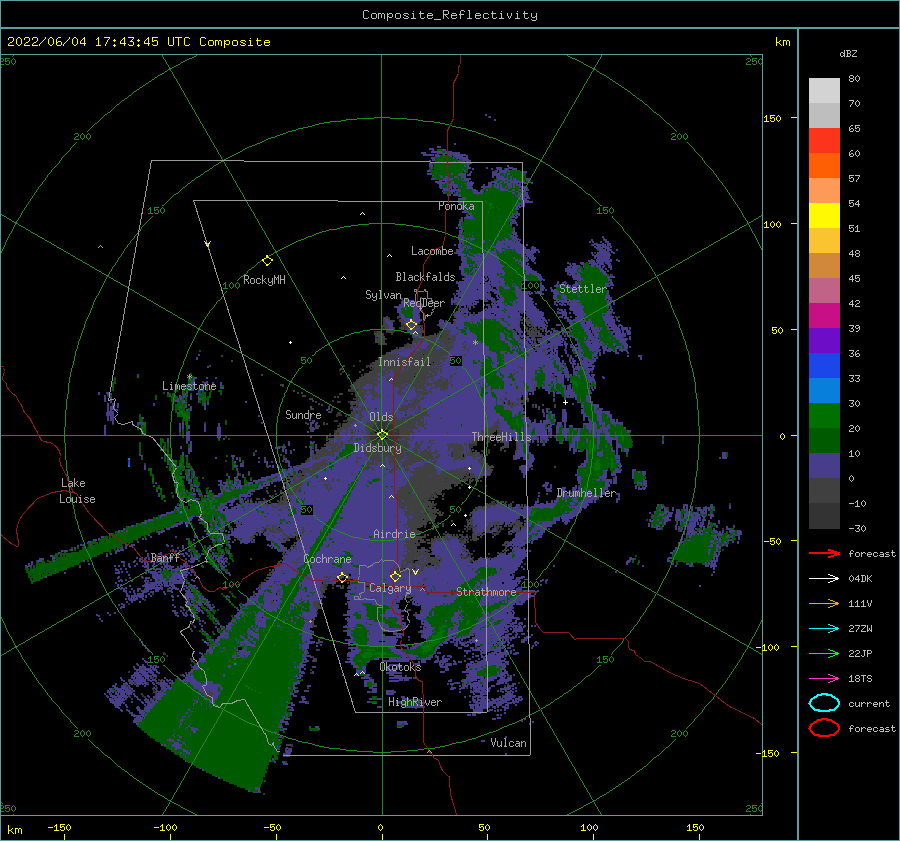Click the magenta 18TS arrow icon
The height and width of the screenshot is (841, 900).
pyautogui.click(x=824, y=679)
